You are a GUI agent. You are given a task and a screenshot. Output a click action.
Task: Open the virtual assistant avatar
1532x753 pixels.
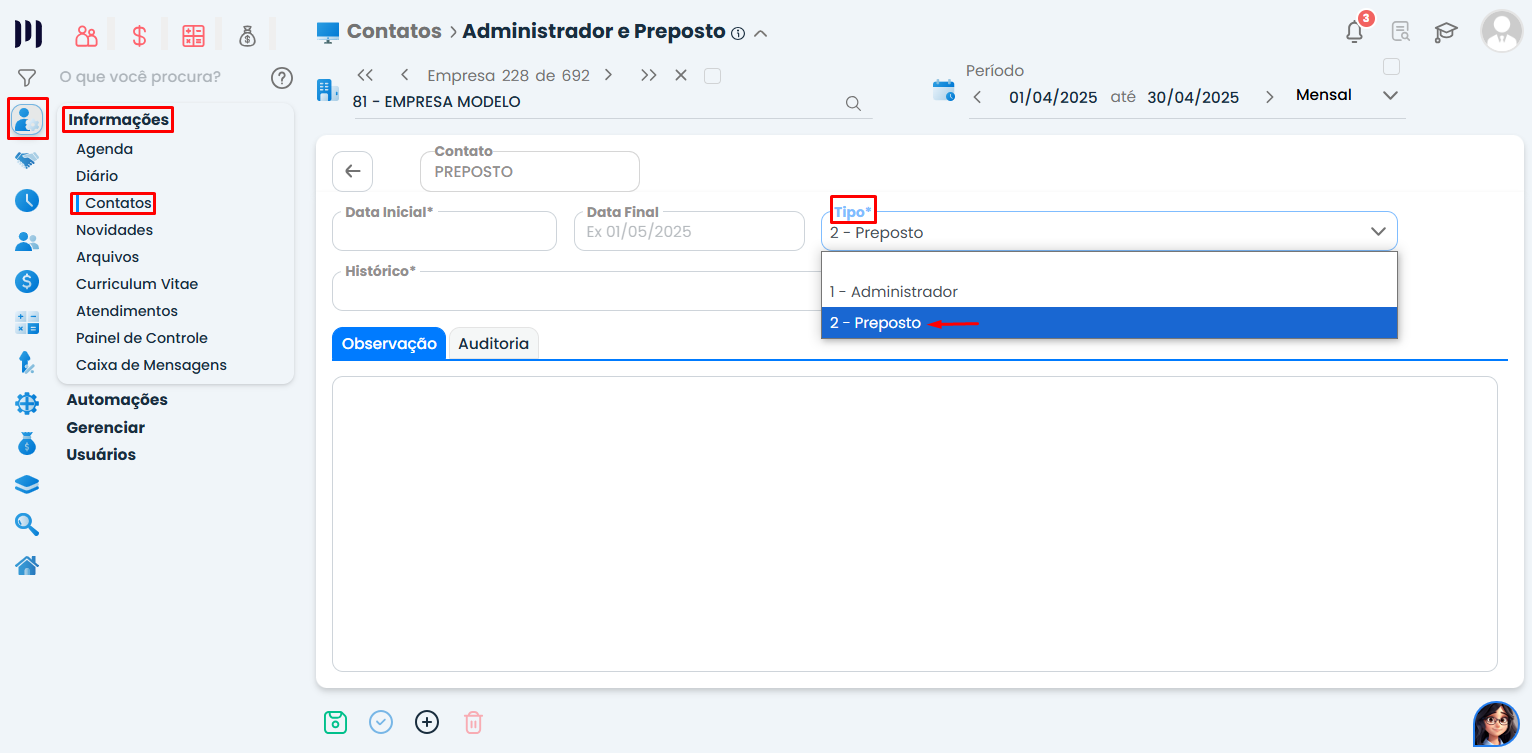1496,724
